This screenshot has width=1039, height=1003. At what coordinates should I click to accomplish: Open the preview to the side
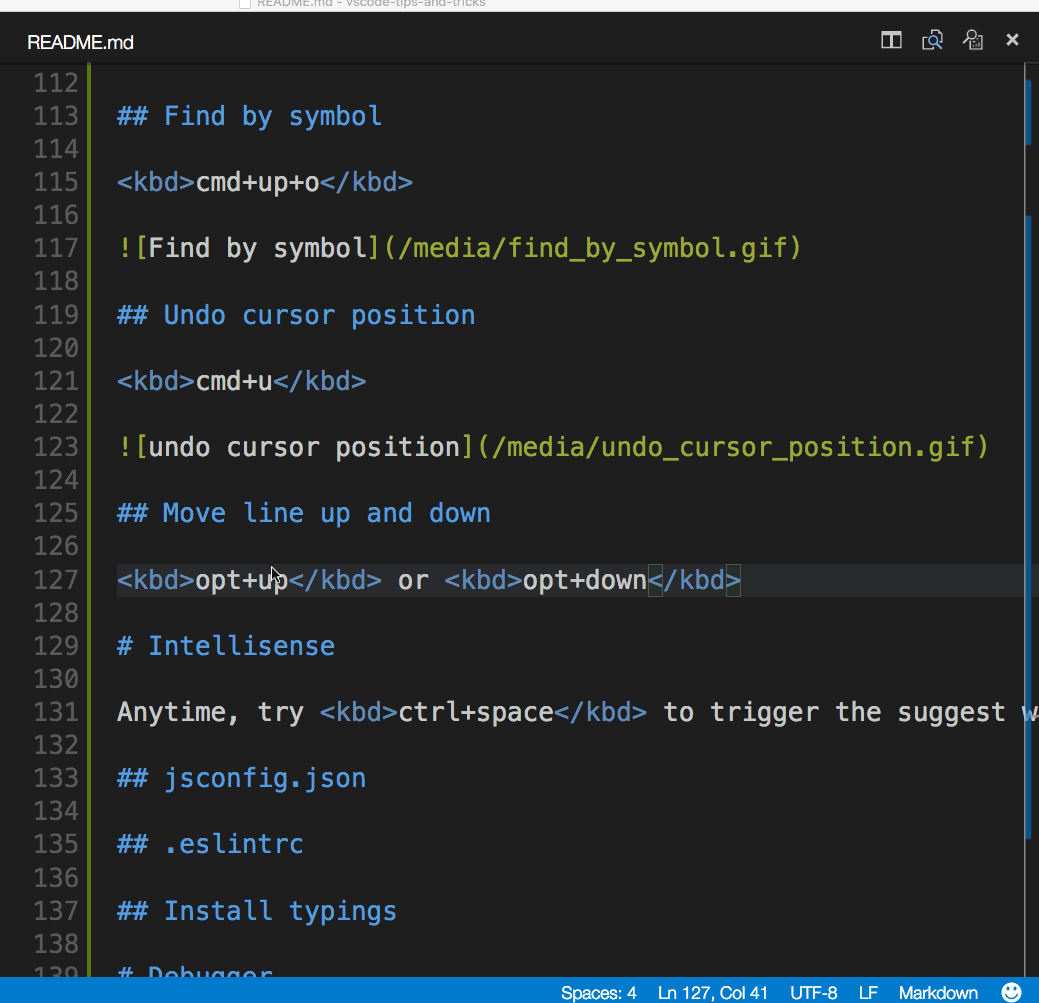click(x=972, y=40)
